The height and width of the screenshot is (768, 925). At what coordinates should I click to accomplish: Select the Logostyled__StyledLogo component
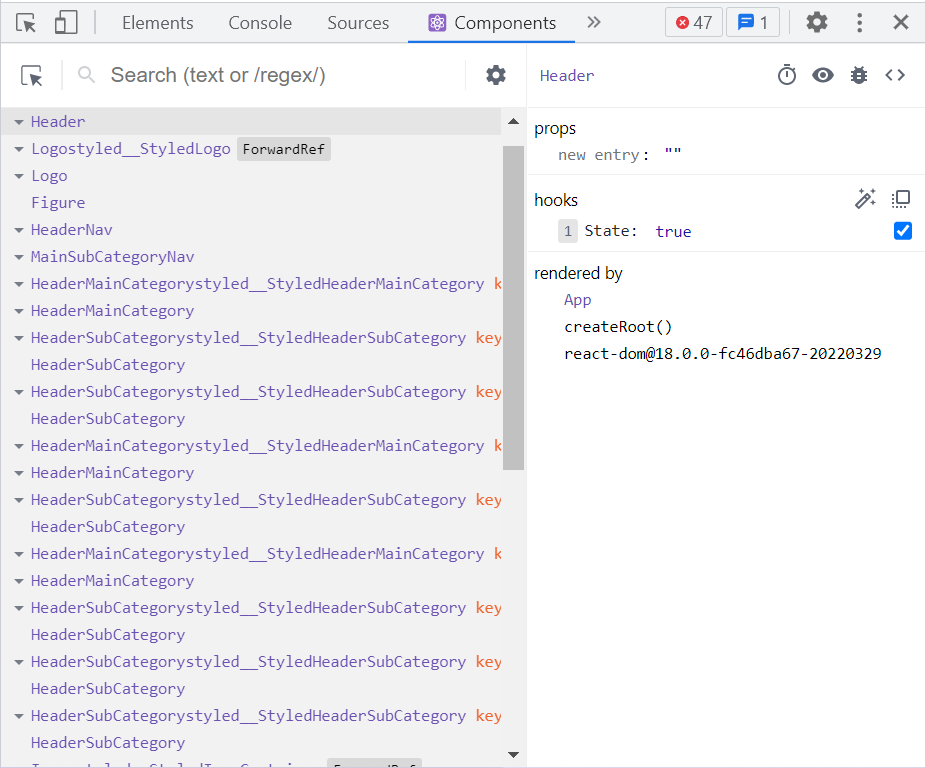pyautogui.click(x=130, y=149)
